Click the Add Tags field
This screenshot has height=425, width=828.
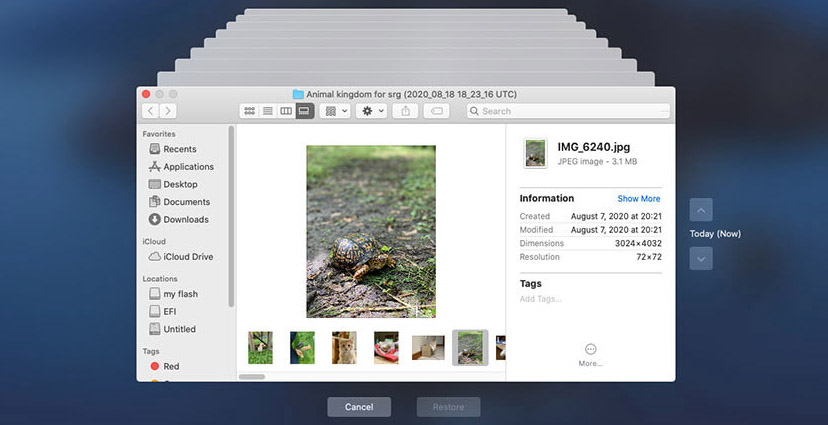[x=540, y=299]
